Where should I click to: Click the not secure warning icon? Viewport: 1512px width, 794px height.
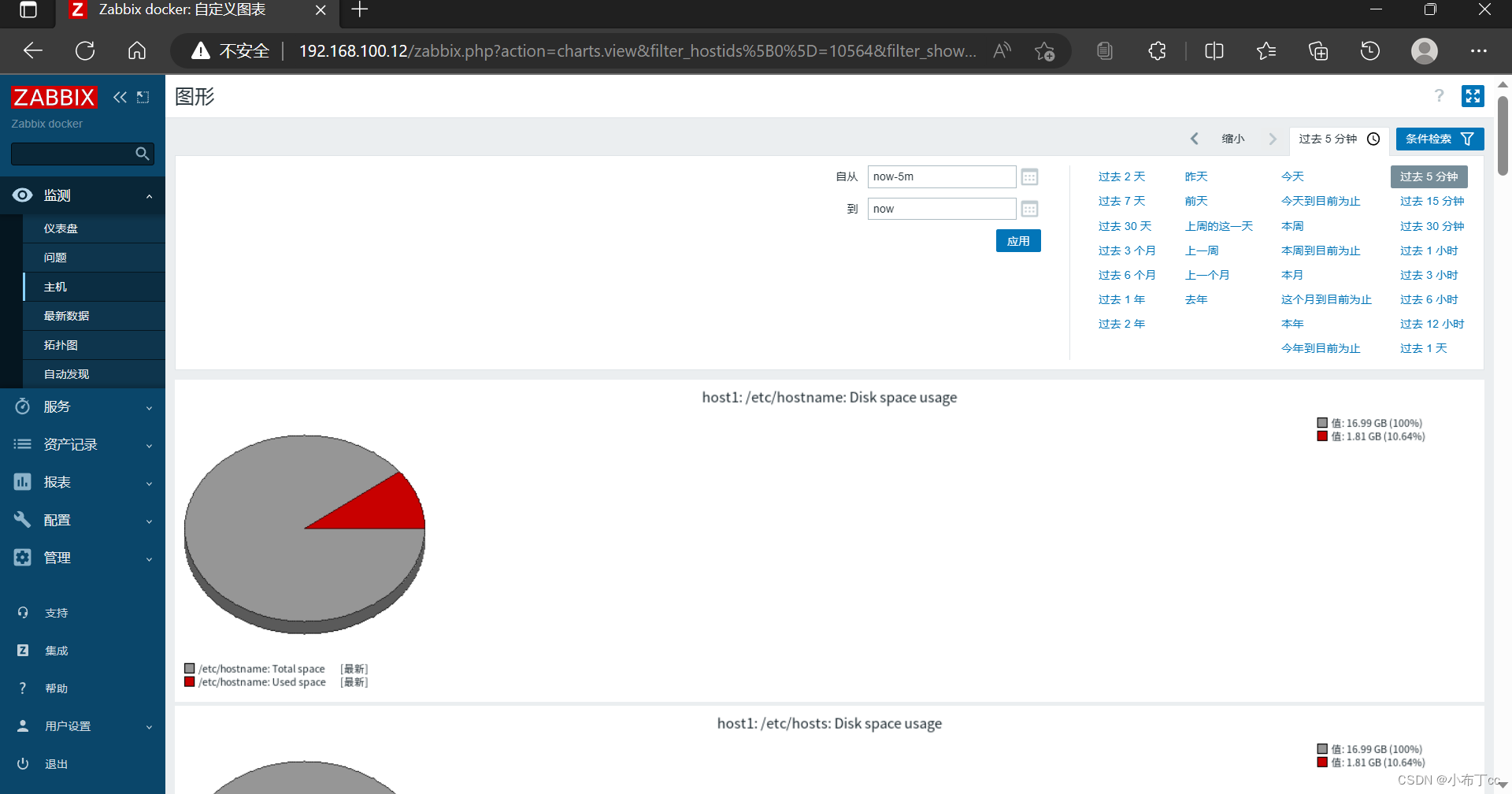pos(201,51)
